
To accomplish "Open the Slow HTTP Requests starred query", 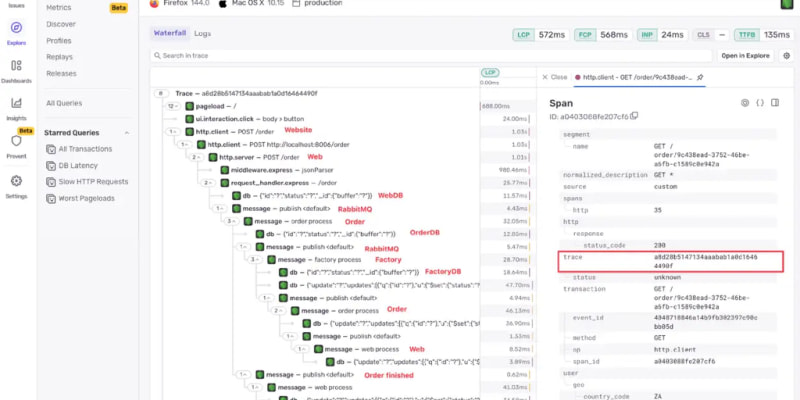I will 93,182.
